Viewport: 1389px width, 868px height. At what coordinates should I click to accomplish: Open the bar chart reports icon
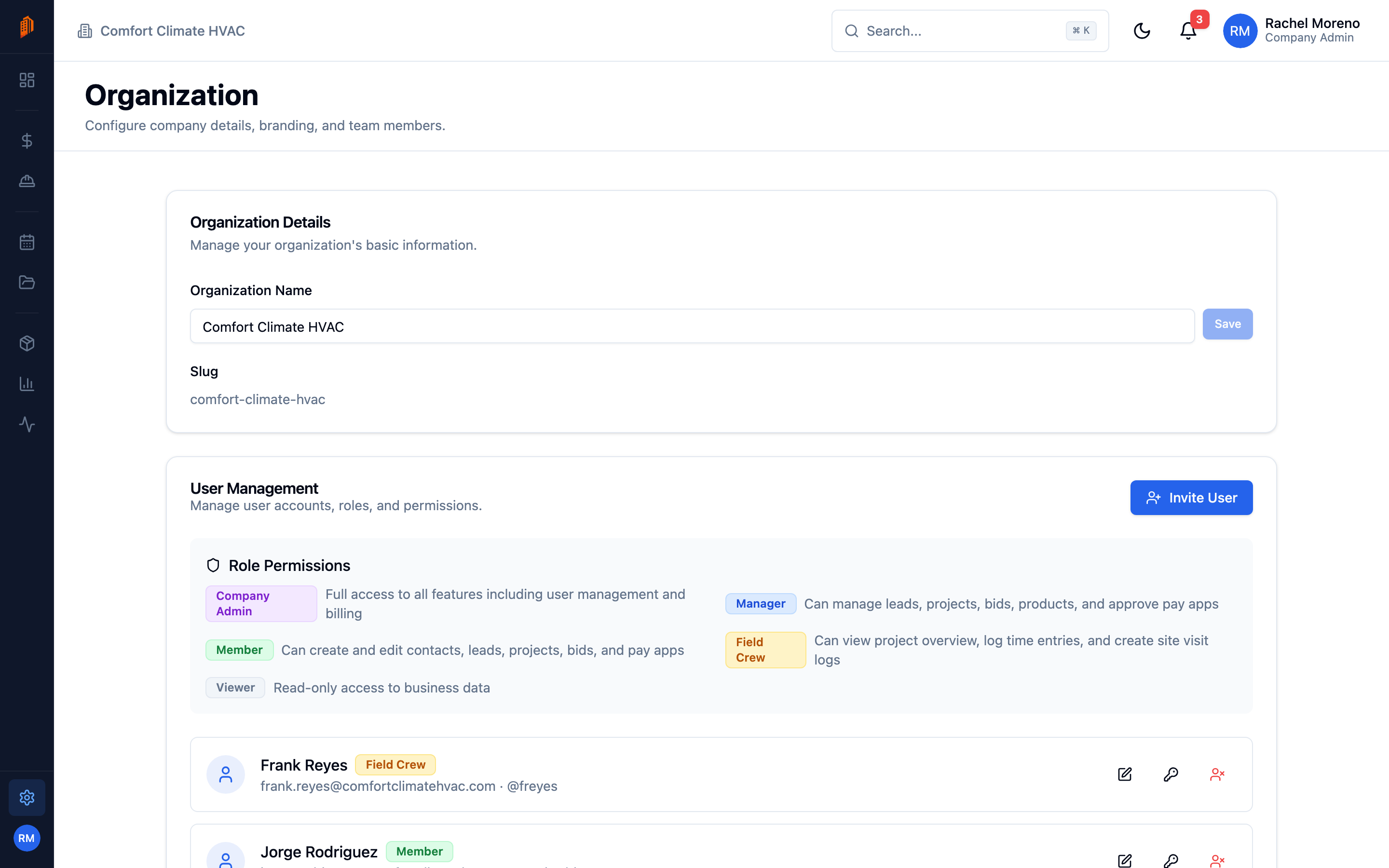tap(27, 384)
